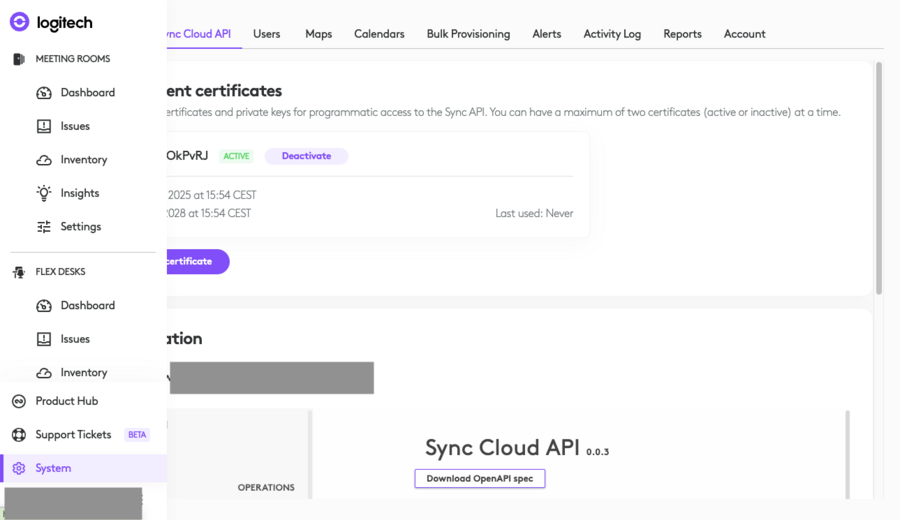This screenshot has height=520, width=900.
Task: Download the OpenAPI spec
Action: coord(480,479)
